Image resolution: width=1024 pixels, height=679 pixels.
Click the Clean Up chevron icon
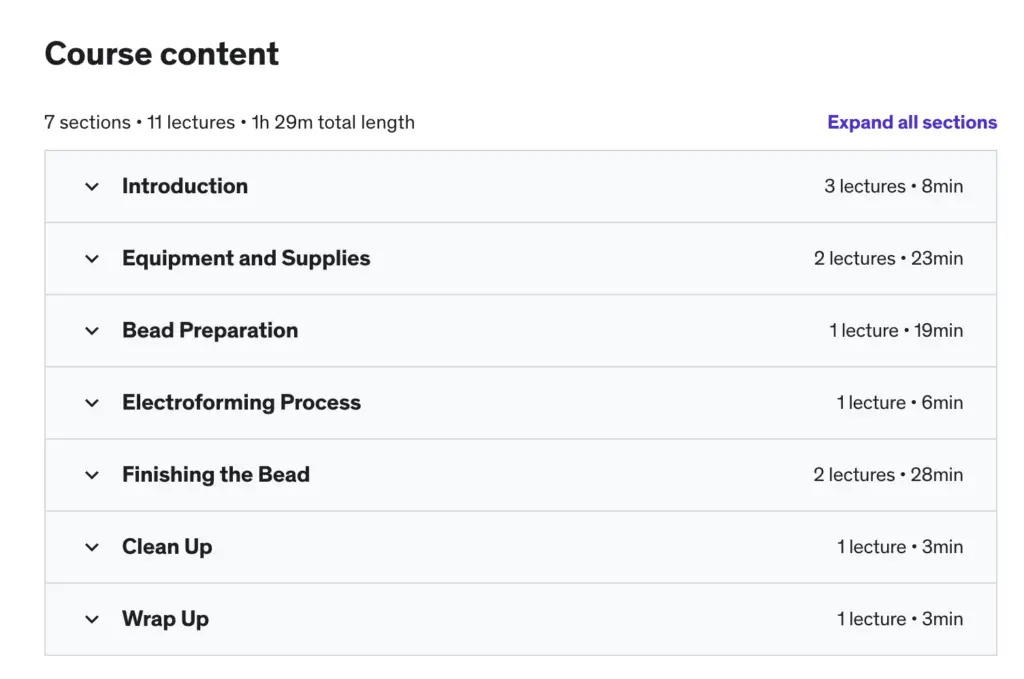tap(92, 547)
